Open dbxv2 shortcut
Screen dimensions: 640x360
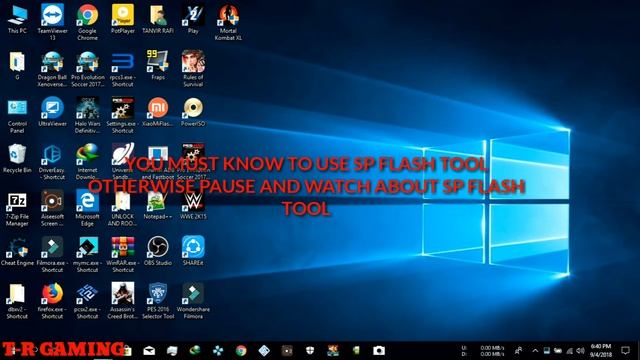17,301
